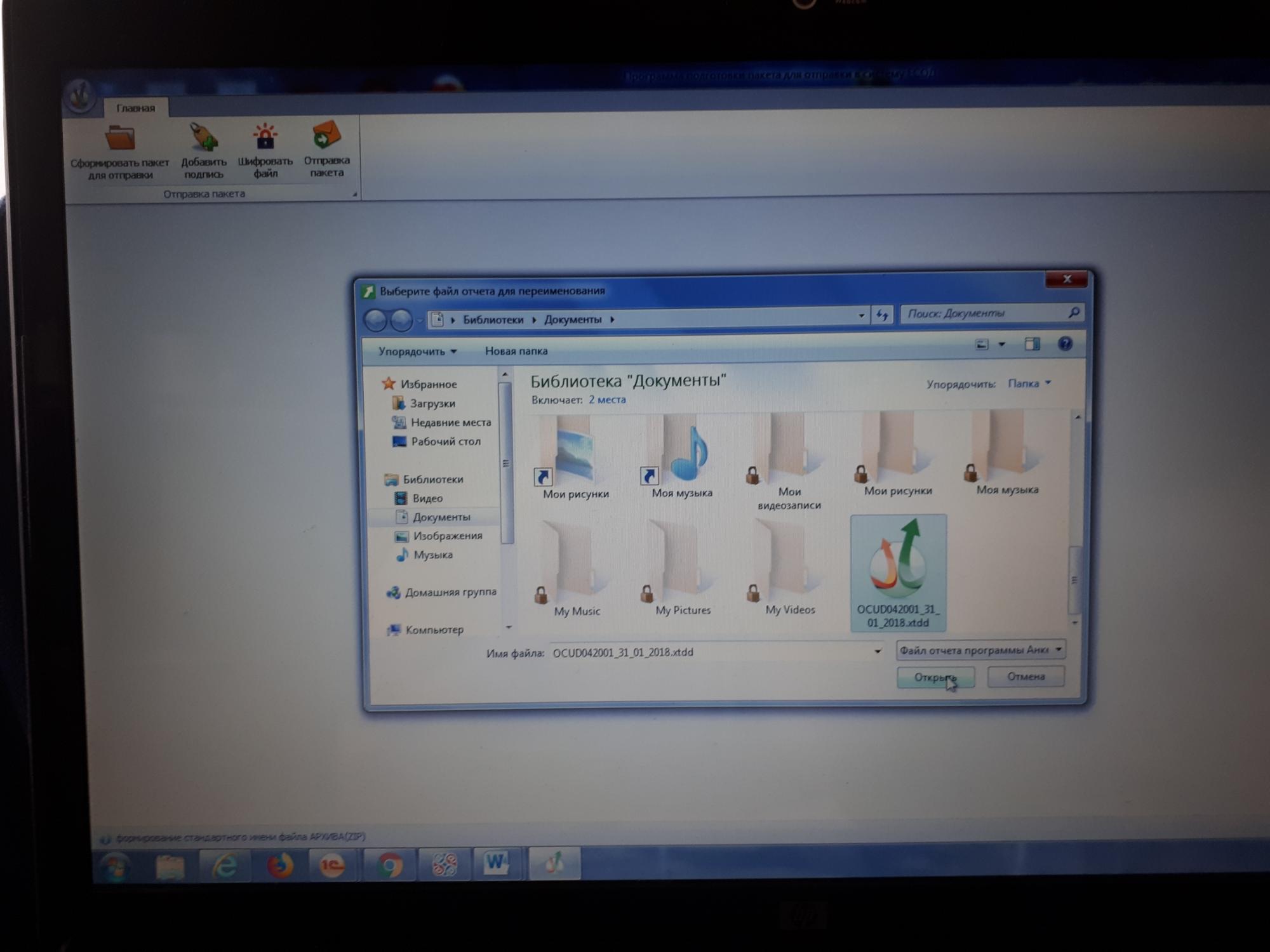Expand the view options arrow

1001,344
